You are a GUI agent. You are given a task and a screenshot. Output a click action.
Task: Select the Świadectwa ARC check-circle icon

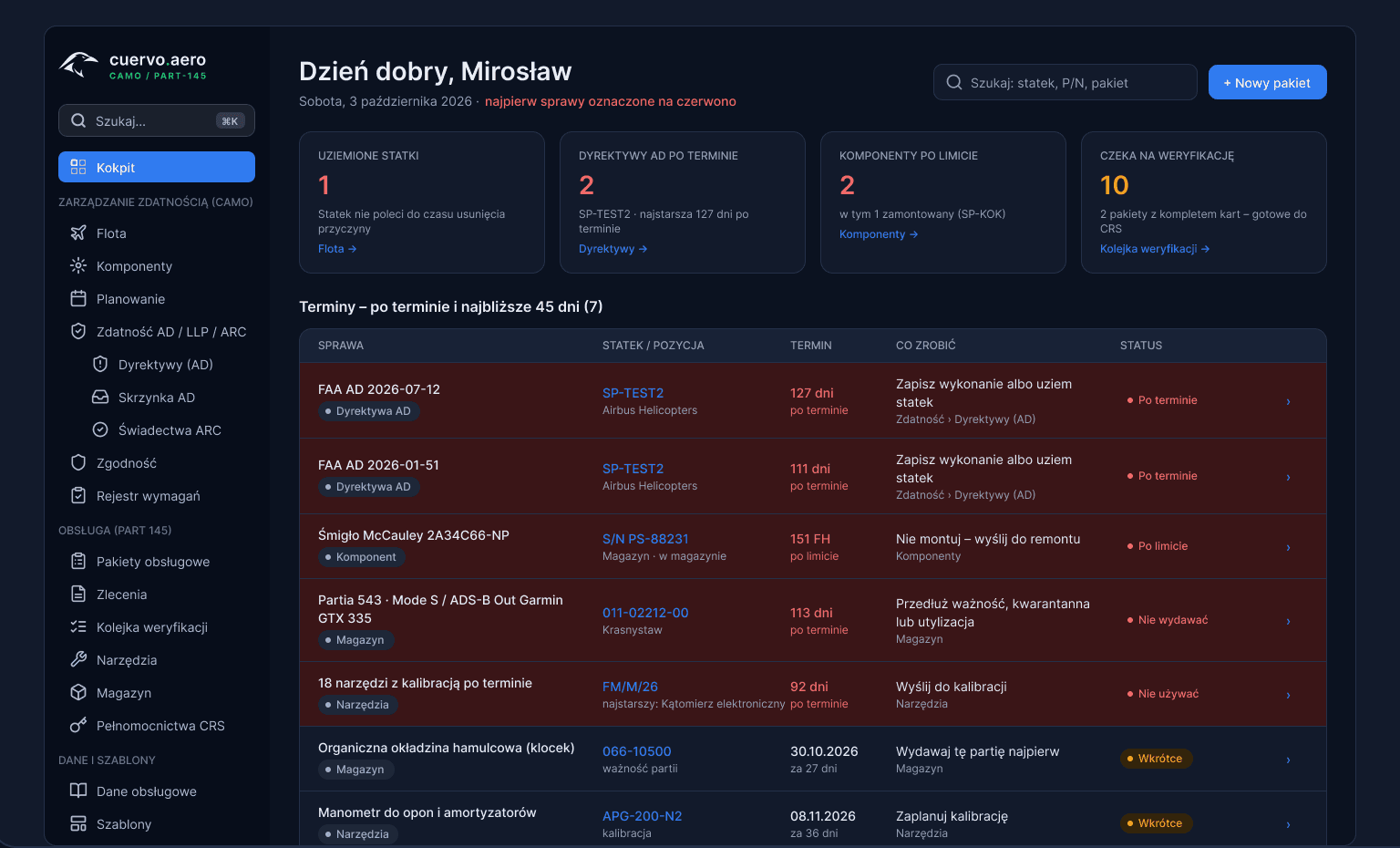coord(100,430)
